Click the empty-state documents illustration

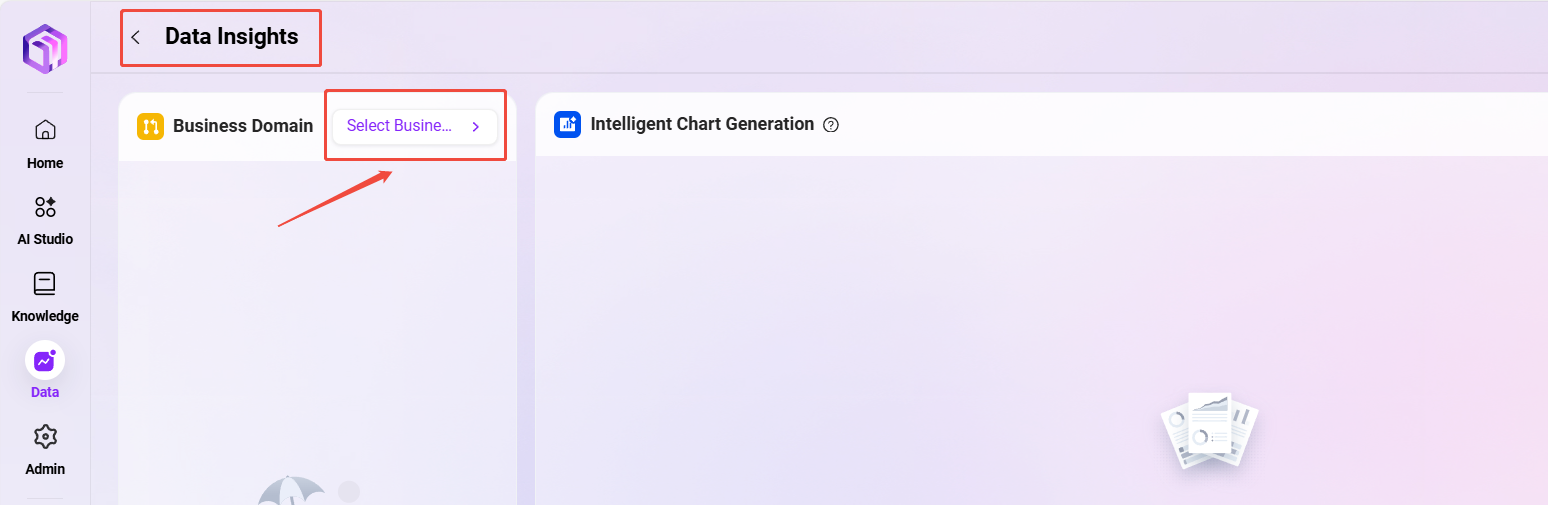tap(1210, 430)
